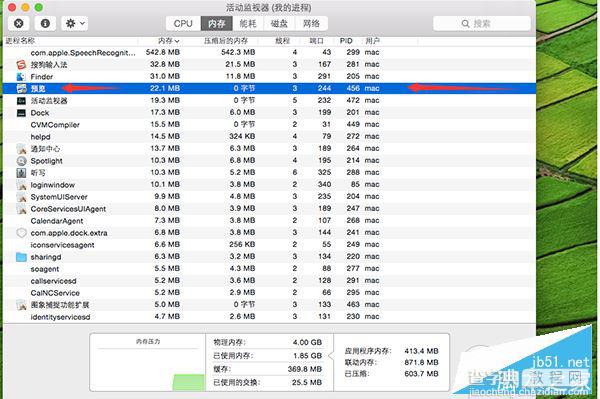Switch to the CPU tab

(183, 24)
